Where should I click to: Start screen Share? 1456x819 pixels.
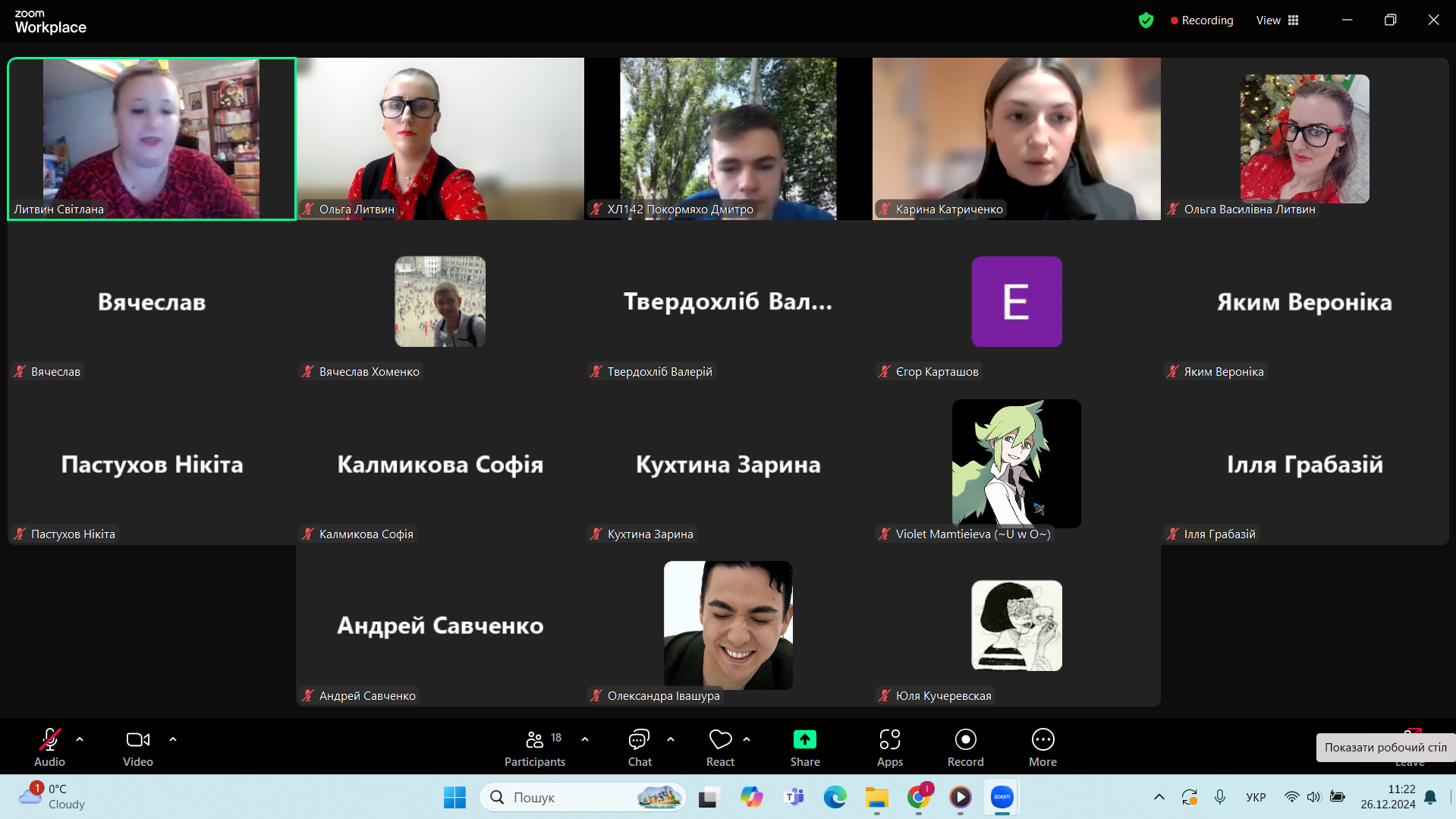(805, 748)
